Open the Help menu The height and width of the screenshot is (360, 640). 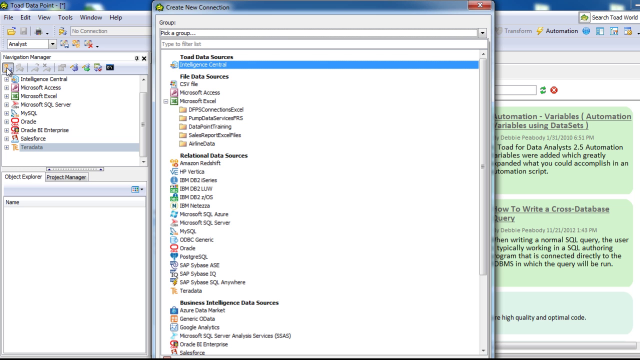pyautogui.click(x=116, y=18)
